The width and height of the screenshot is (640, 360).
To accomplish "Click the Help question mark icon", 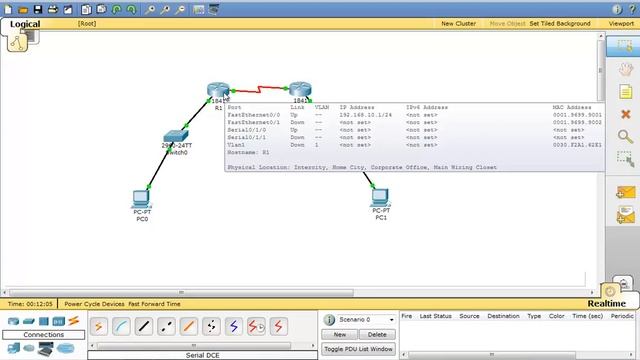I will [633, 9].
